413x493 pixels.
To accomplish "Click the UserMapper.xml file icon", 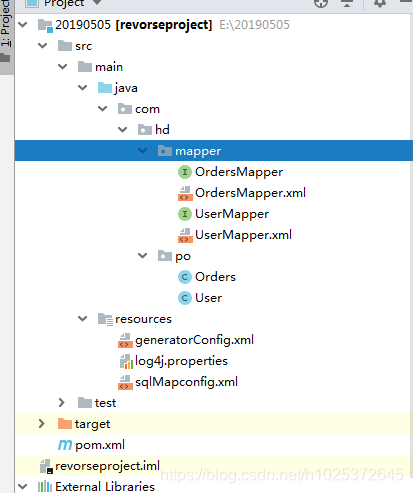I will (x=185, y=235).
